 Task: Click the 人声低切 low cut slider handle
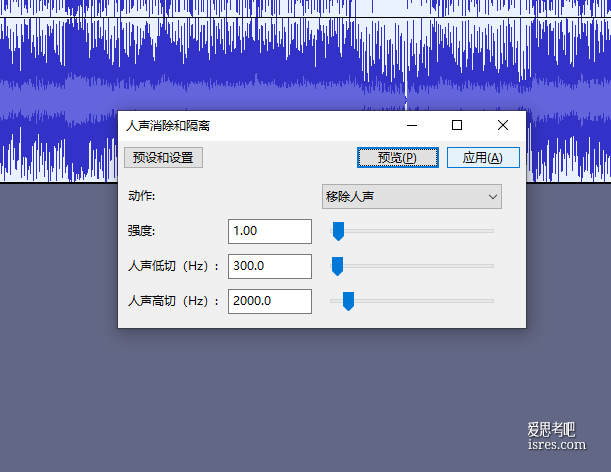click(x=337, y=266)
